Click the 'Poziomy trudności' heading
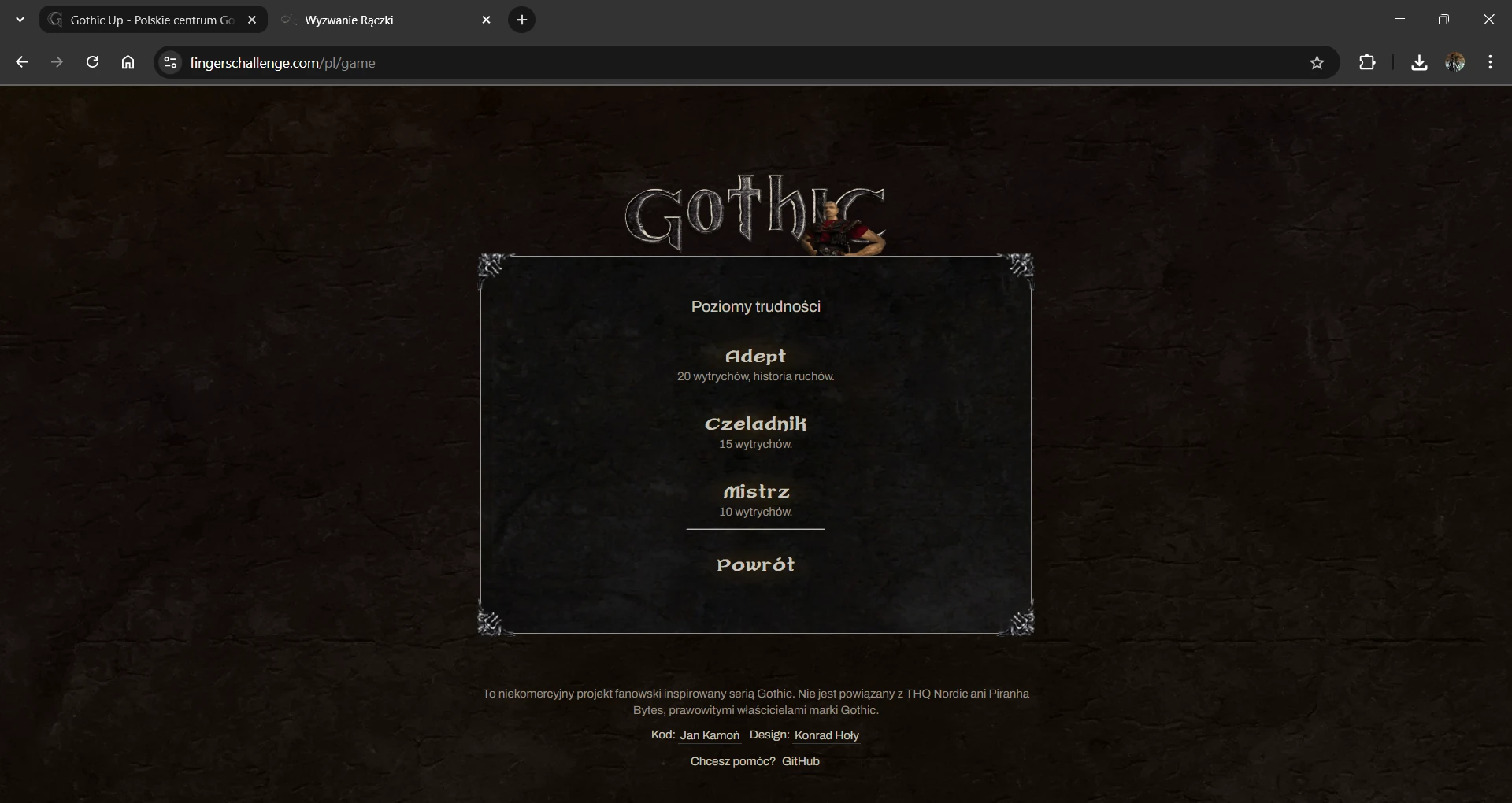This screenshot has width=1512, height=803. click(756, 306)
